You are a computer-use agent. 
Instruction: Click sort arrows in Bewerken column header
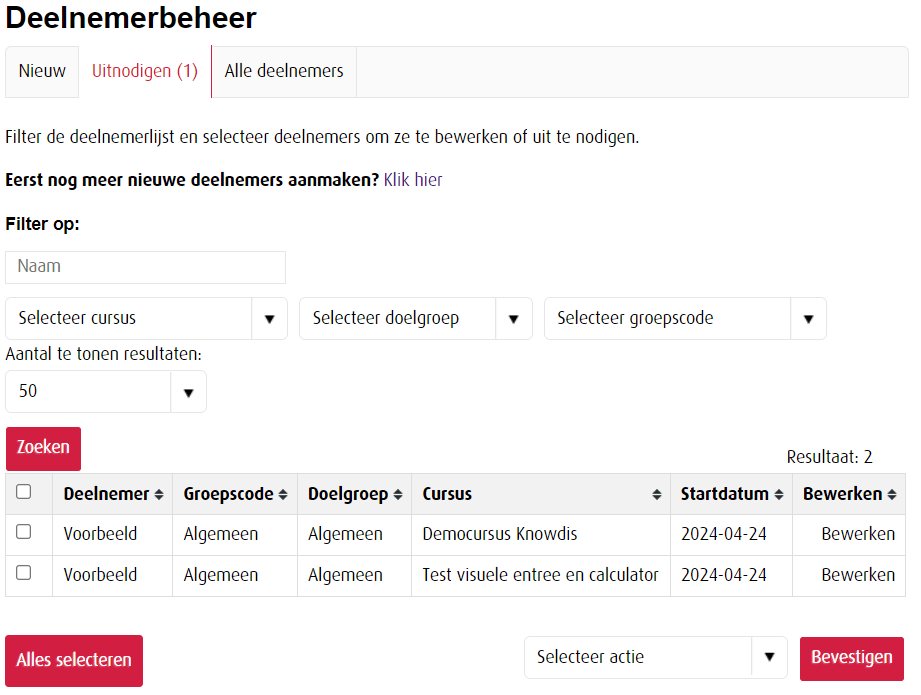(x=892, y=494)
